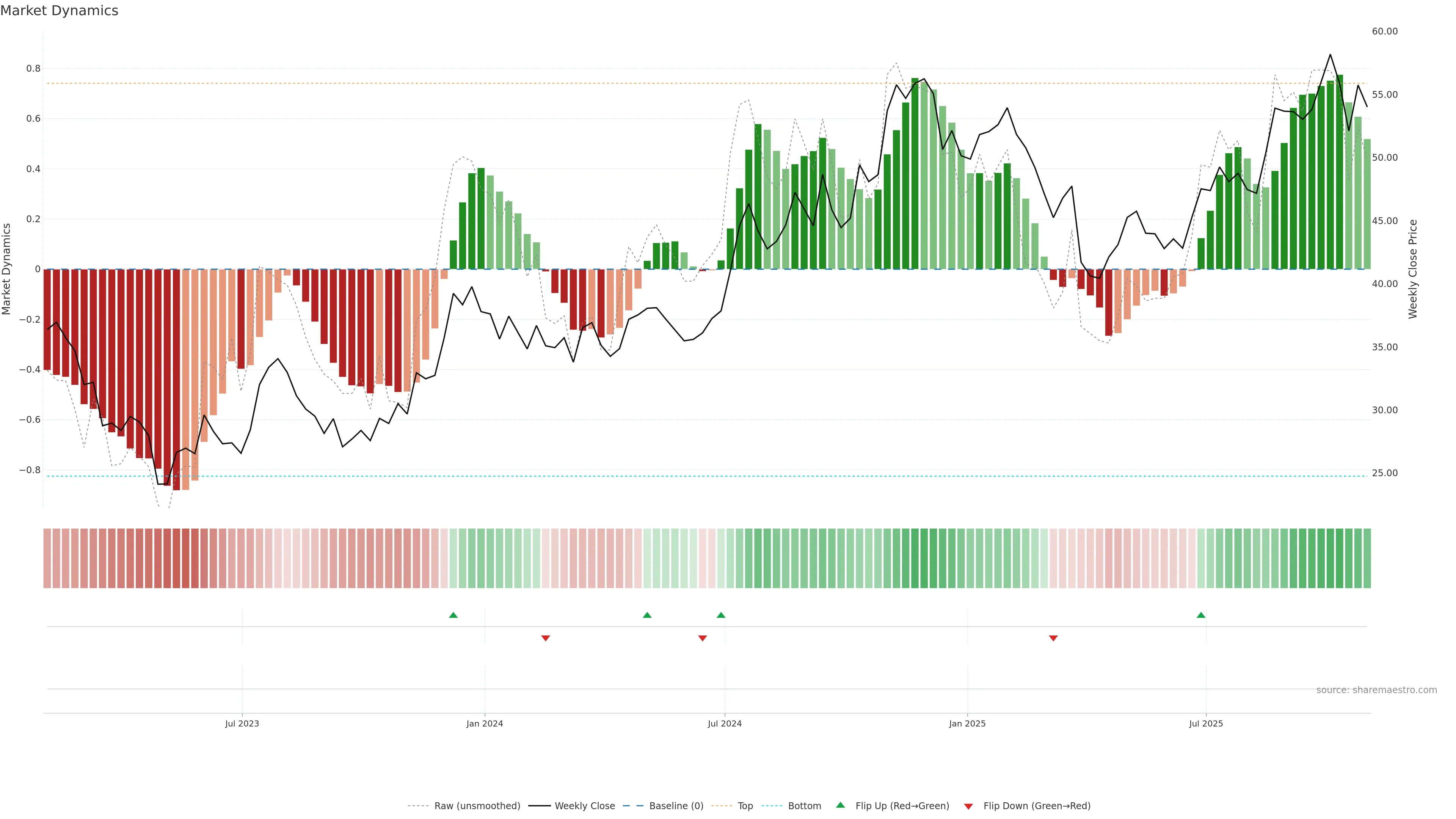
Task: Click the first red flip-down triangle marker
Action: coord(546,638)
